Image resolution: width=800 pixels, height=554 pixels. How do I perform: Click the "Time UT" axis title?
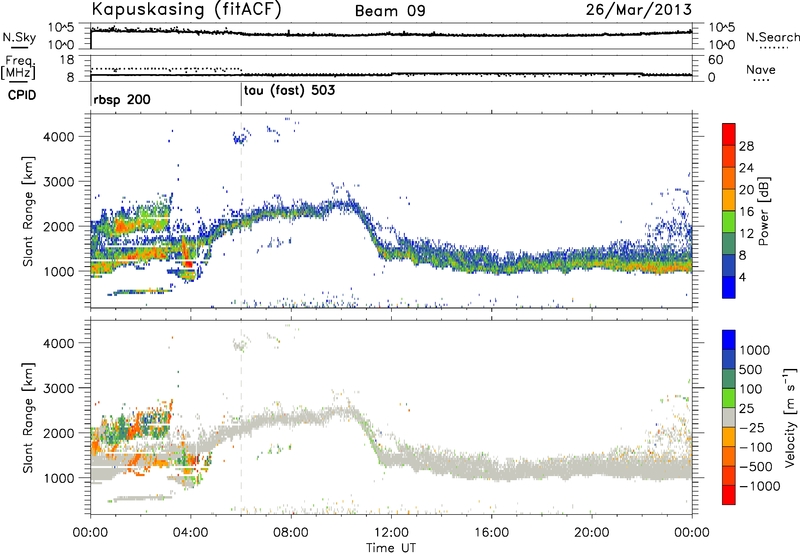(x=391, y=548)
